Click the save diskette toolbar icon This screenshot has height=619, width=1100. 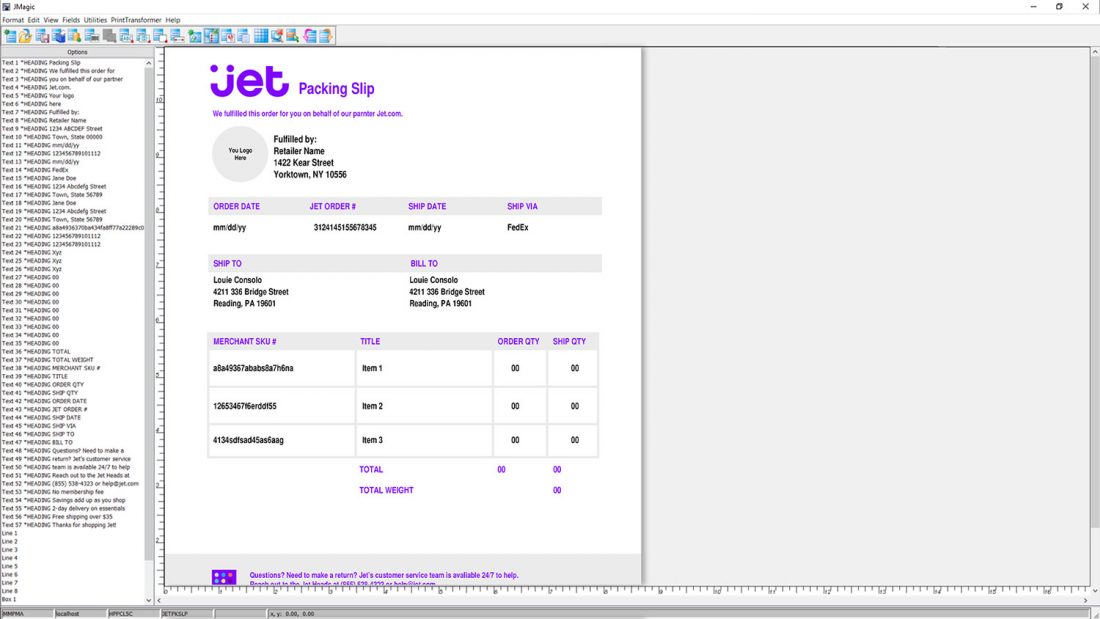(x=42, y=35)
